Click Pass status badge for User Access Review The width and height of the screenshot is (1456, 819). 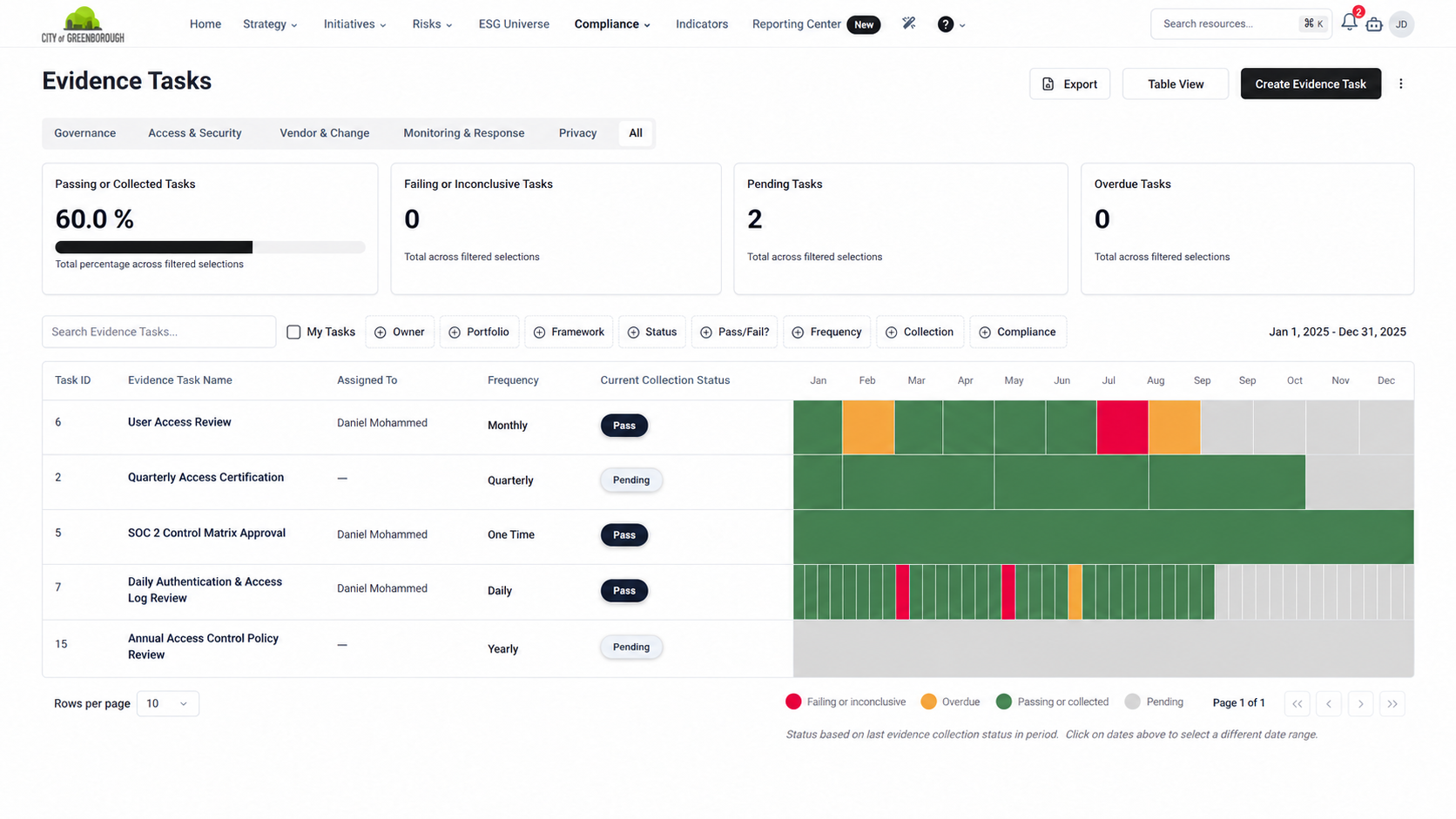[624, 426]
